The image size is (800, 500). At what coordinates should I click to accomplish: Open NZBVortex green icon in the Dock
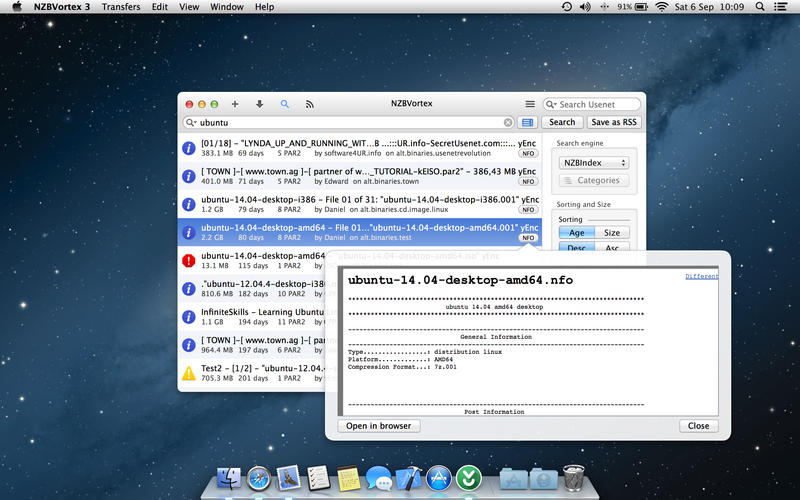click(467, 477)
